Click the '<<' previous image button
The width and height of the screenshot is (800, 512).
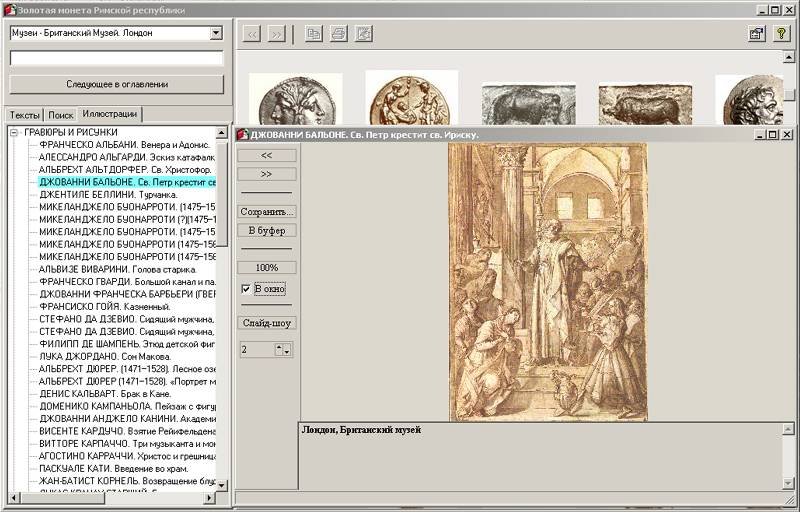tap(266, 155)
